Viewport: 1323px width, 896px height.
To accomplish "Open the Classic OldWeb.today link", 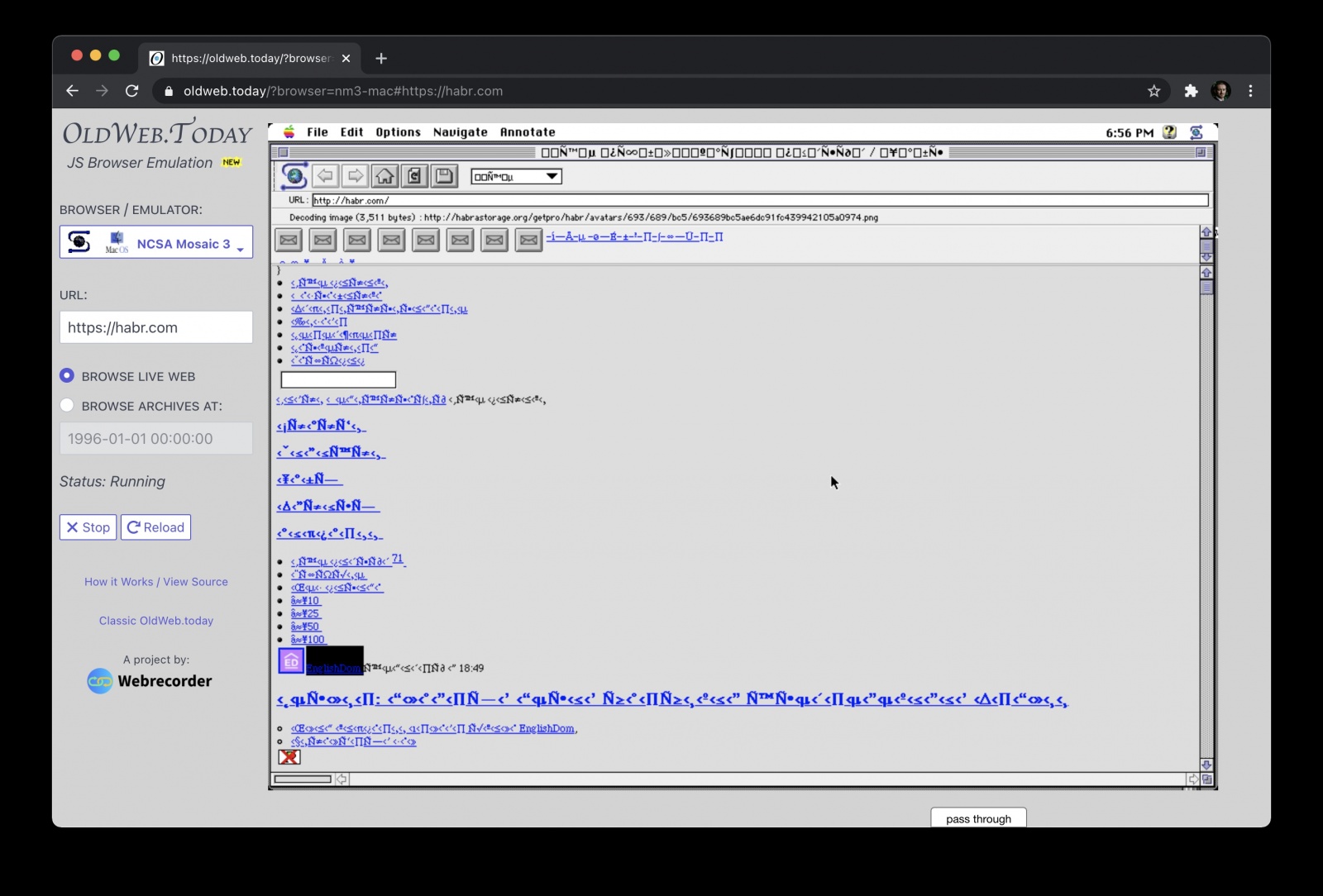I will [x=156, y=621].
